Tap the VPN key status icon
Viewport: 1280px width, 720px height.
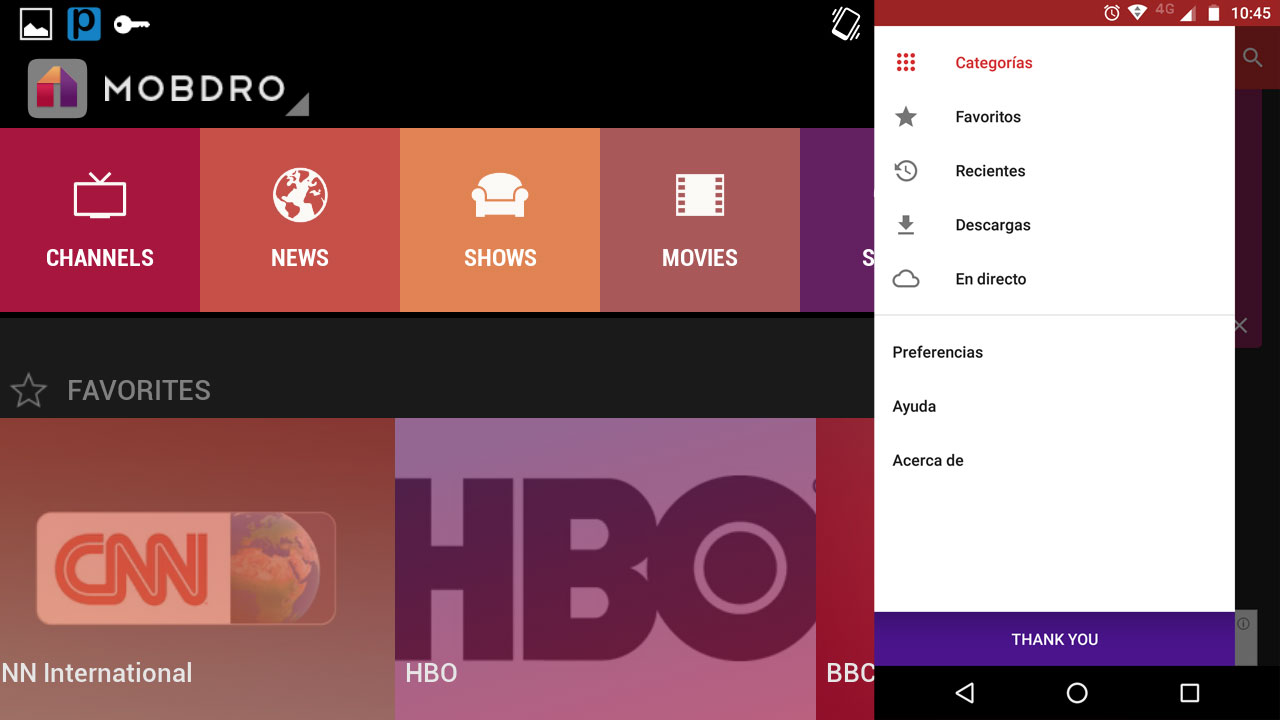click(x=131, y=24)
